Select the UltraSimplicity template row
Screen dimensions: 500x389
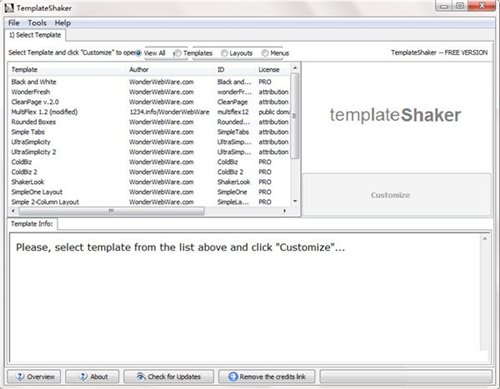coord(149,142)
